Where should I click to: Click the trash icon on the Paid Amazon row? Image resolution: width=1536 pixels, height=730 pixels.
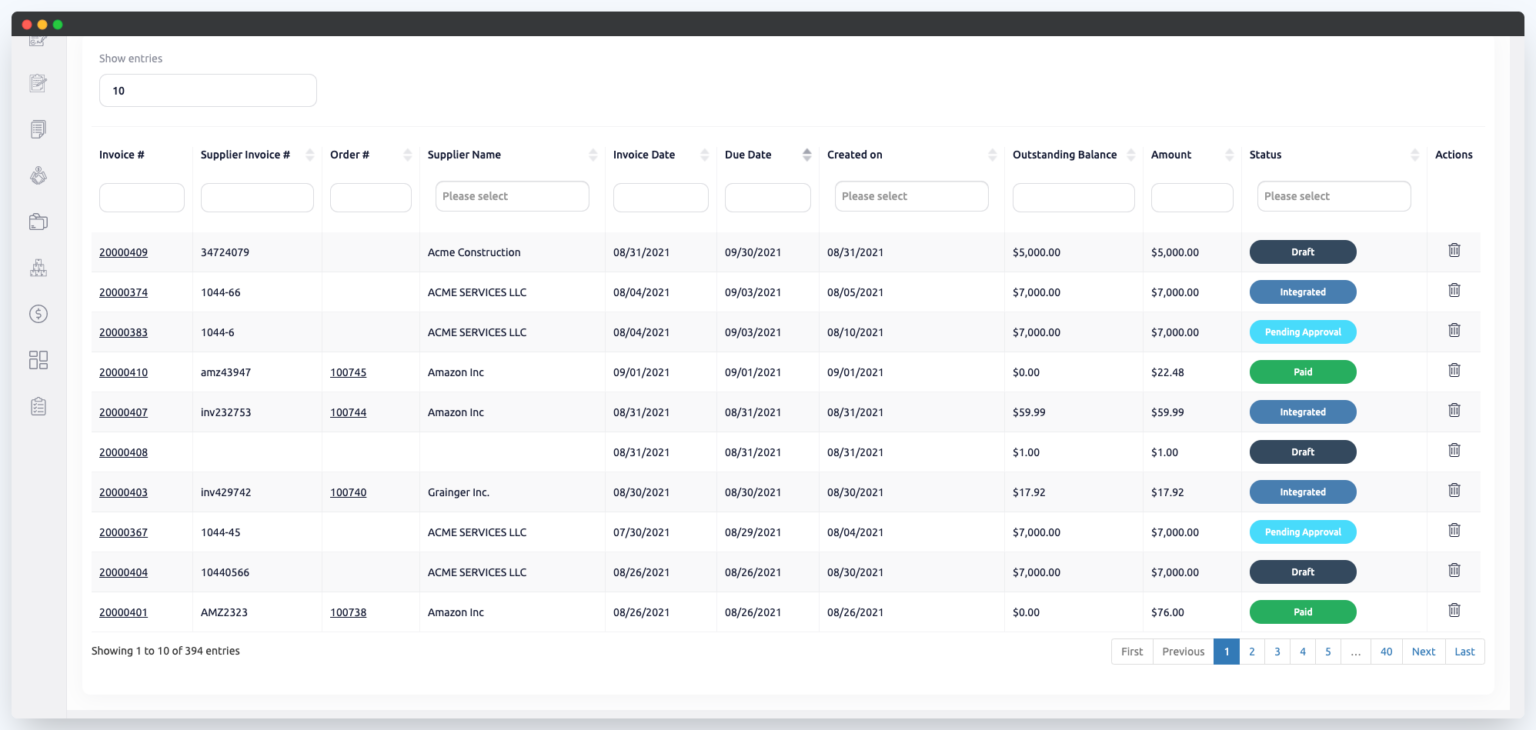click(1454, 610)
